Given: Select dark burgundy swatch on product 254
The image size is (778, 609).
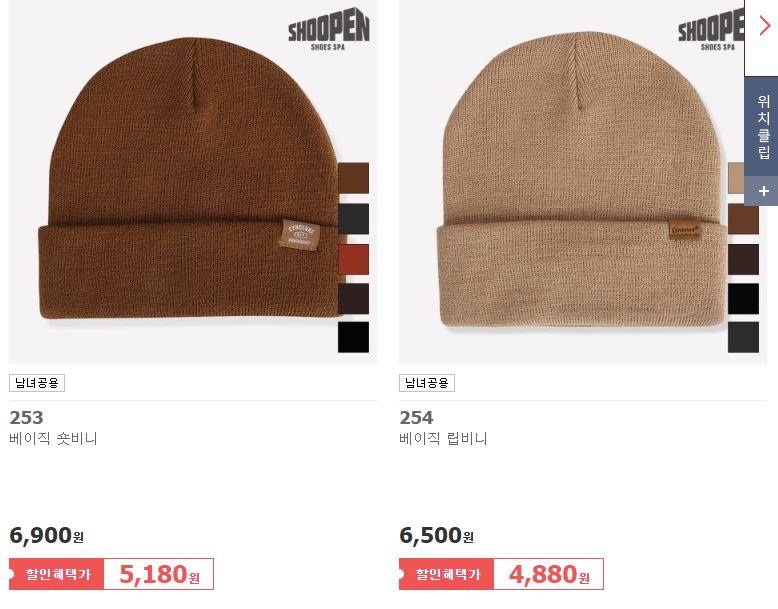Looking at the screenshot, I should pyautogui.click(x=743, y=259).
